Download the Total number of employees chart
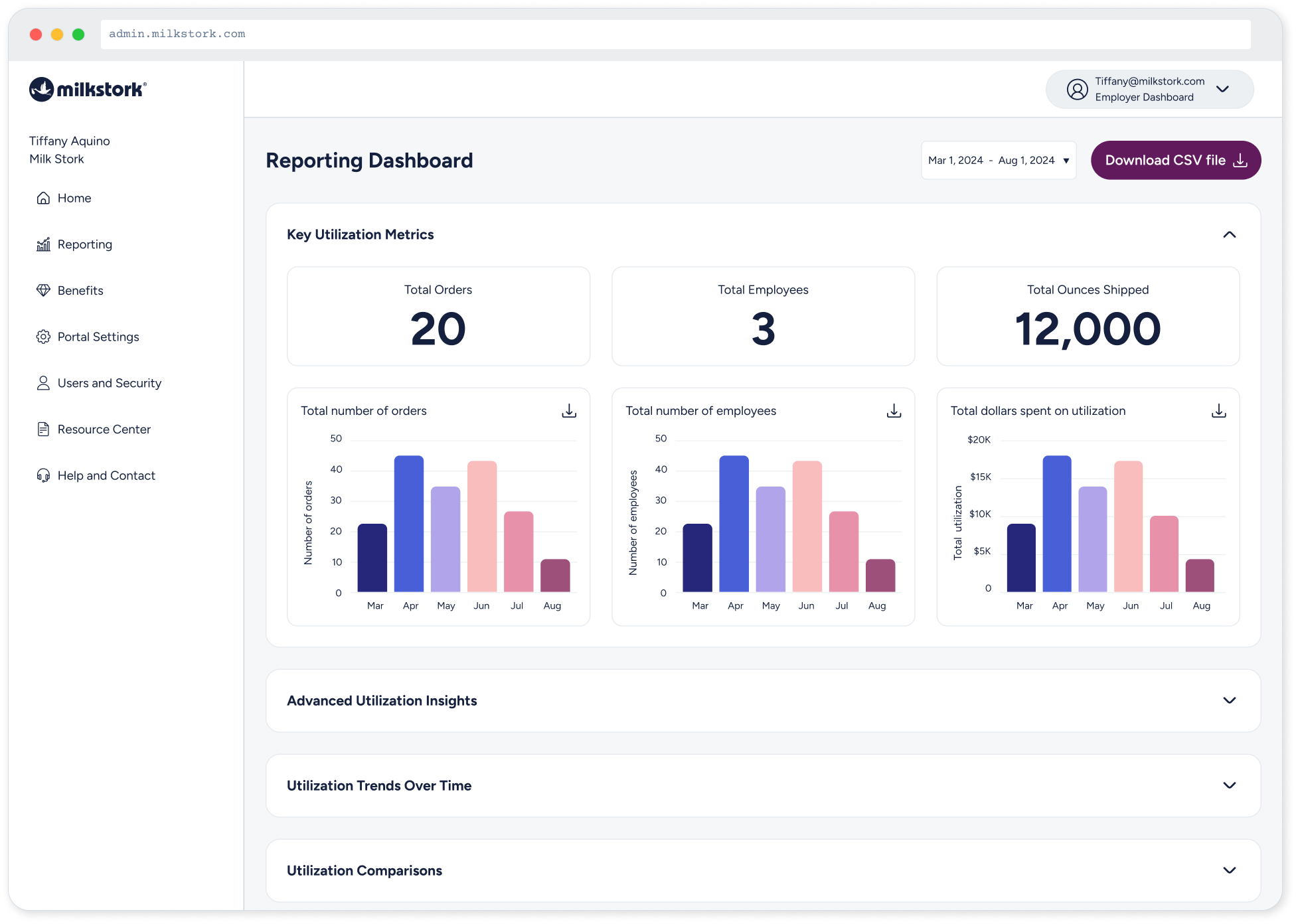The width and height of the screenshot is (1296, 924). tap(894, 411)
